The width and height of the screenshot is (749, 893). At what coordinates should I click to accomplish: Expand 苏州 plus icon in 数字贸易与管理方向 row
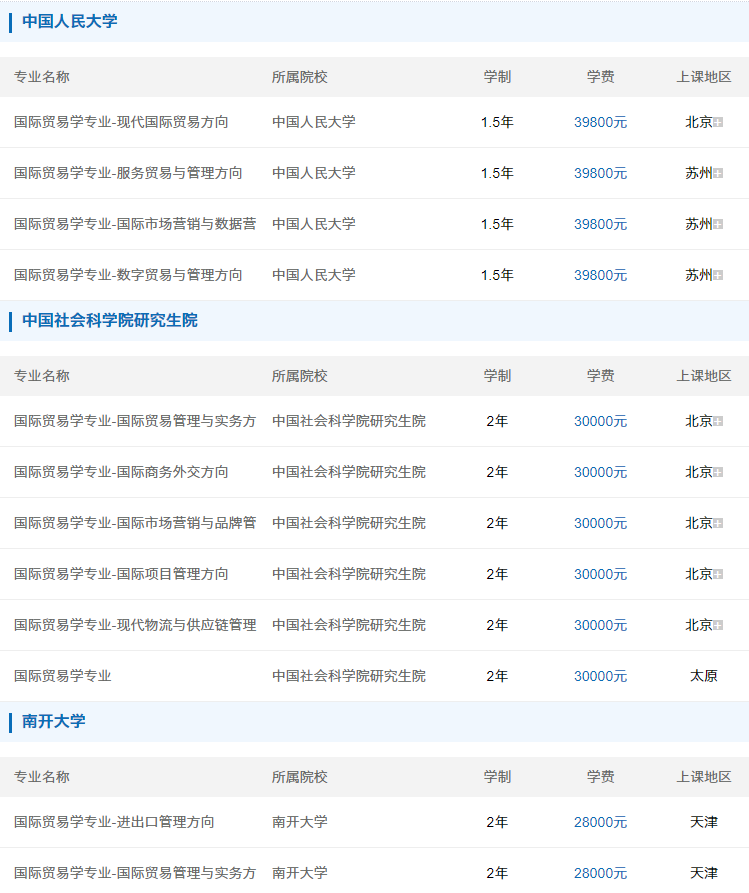point(718,275)
